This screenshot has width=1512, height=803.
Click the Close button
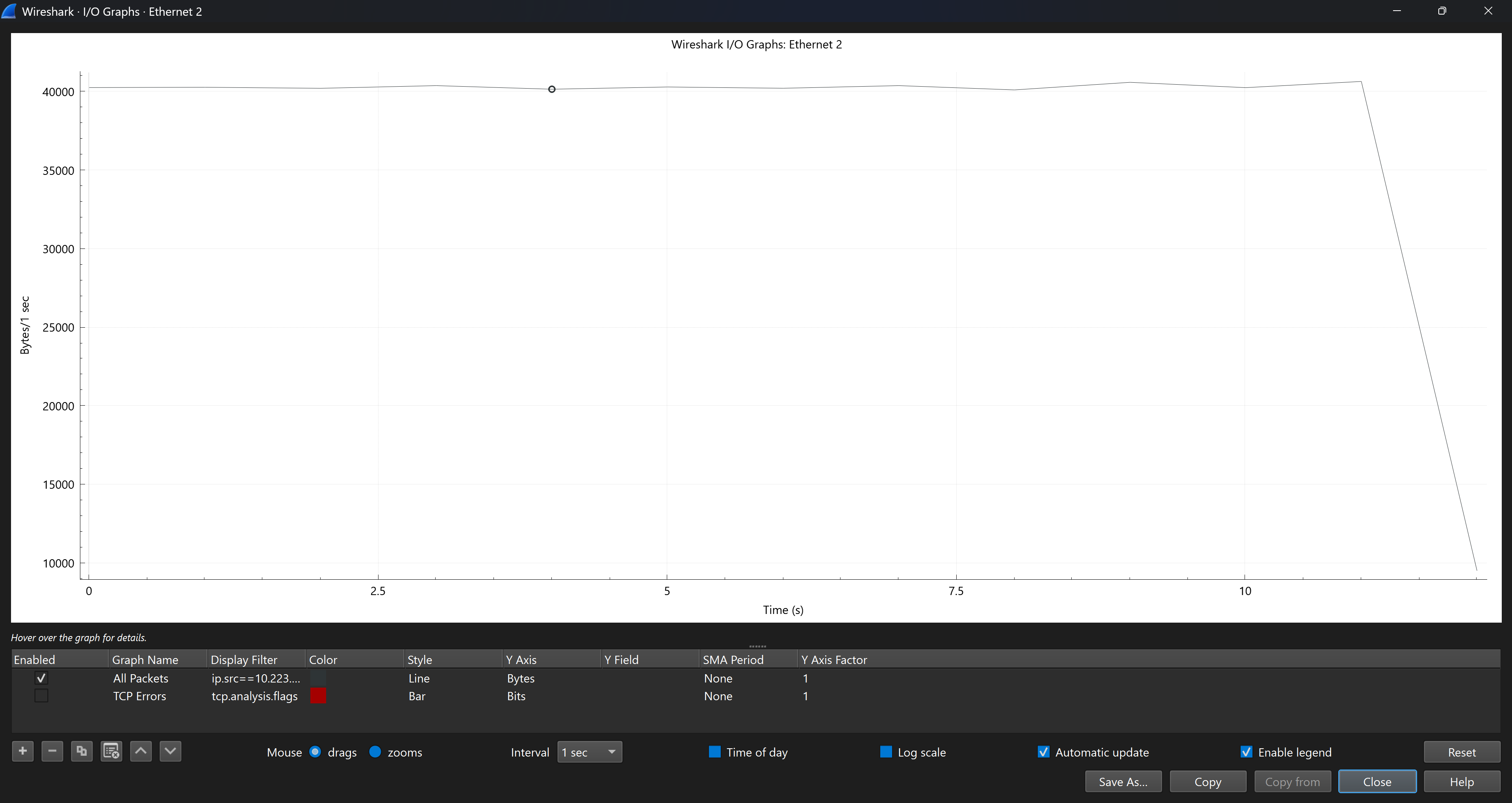pyautogui.click(x=1377, y=782)
